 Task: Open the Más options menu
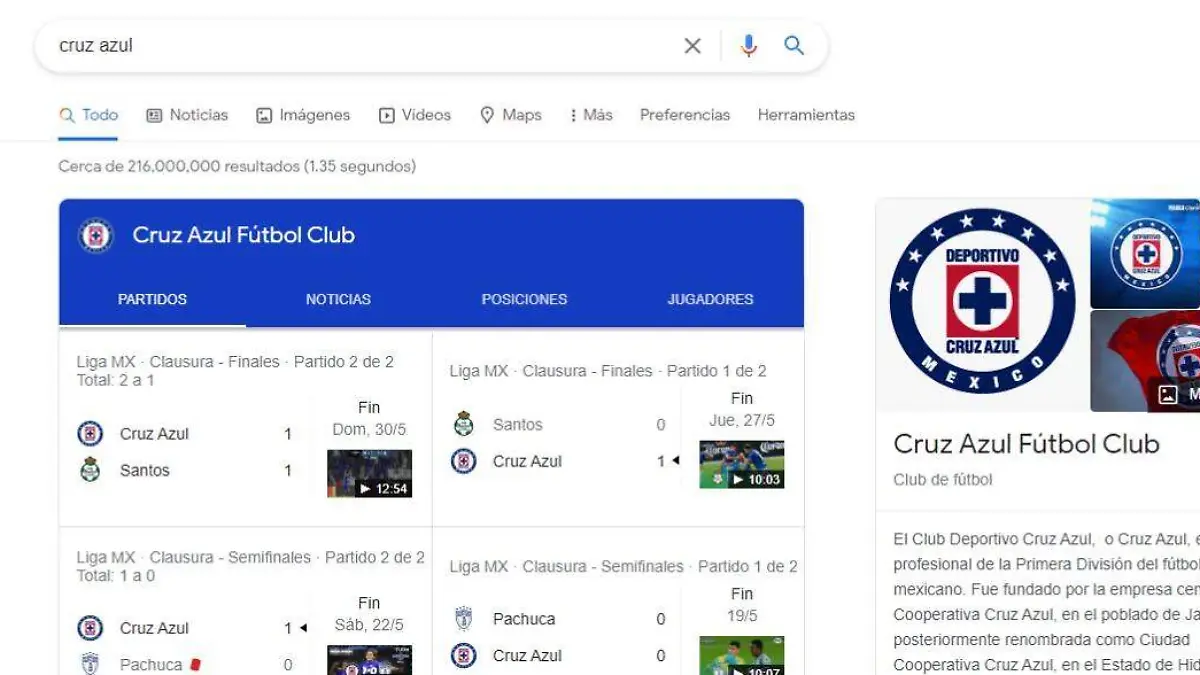coord(591,115)
